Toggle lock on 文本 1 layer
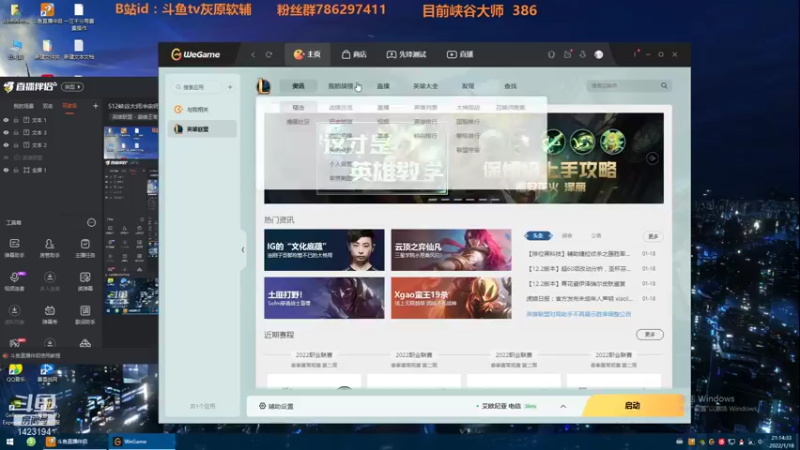The width and height of the screenshot is (800, 450). tap(16, 120)
